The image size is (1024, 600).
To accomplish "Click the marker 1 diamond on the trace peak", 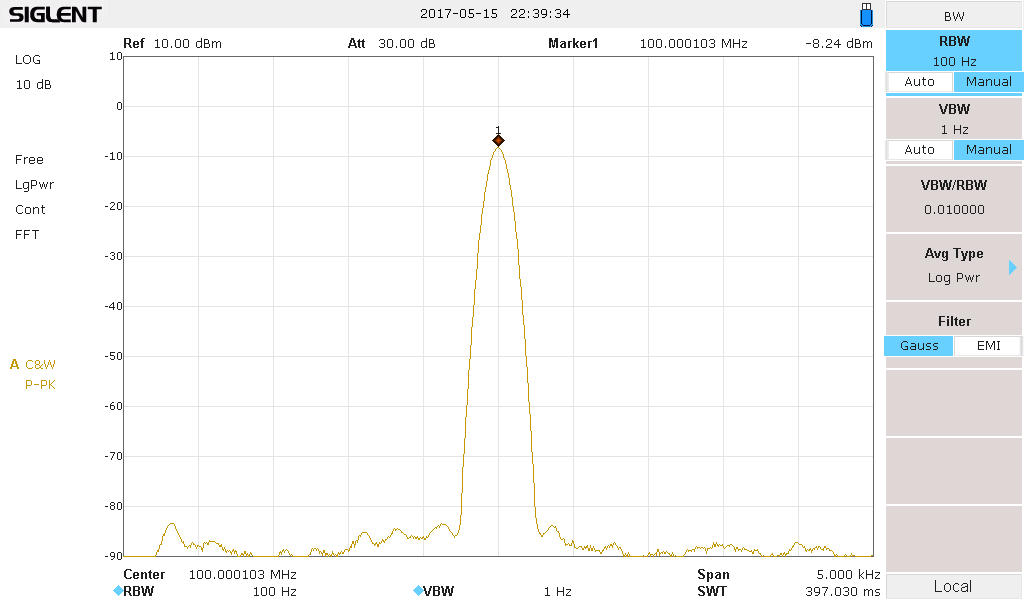I will click(x=498, y=141).
